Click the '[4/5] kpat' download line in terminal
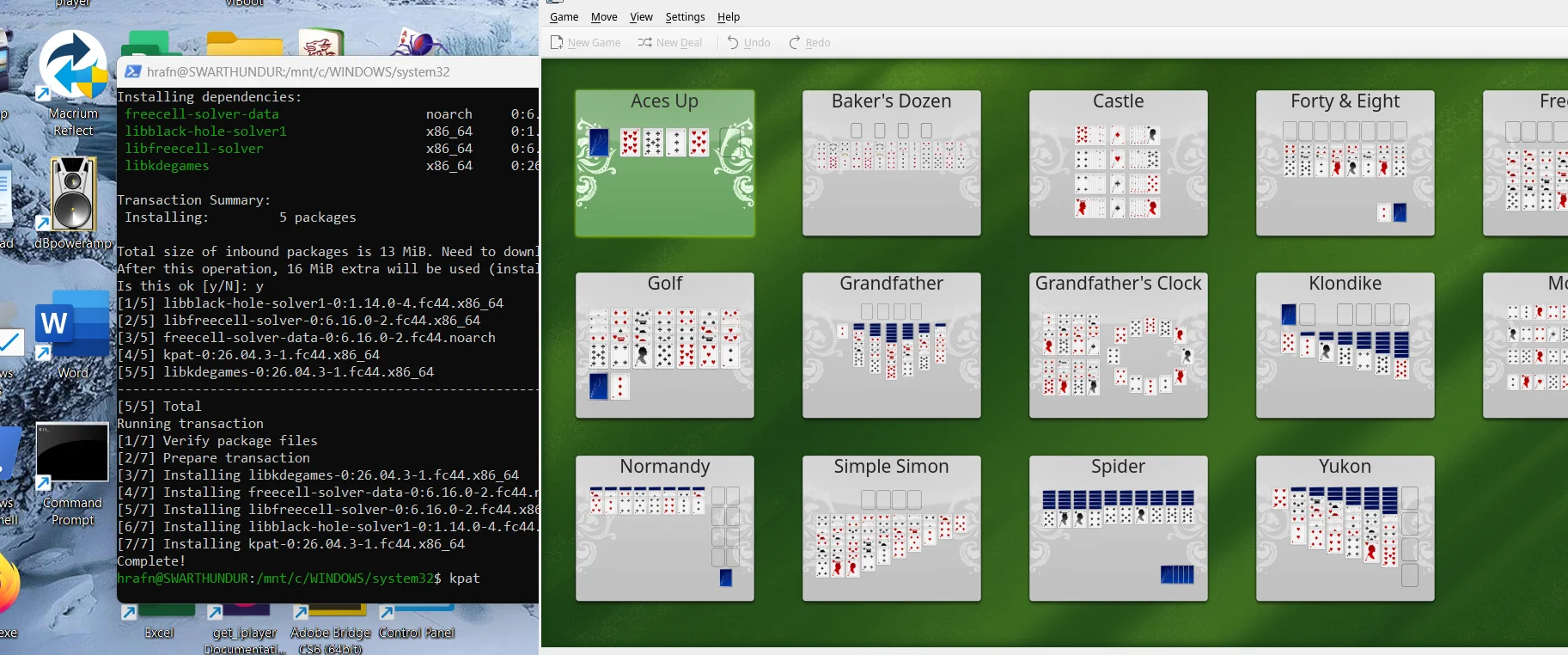Screen dimensions: 1568x655 pos(248,355)
